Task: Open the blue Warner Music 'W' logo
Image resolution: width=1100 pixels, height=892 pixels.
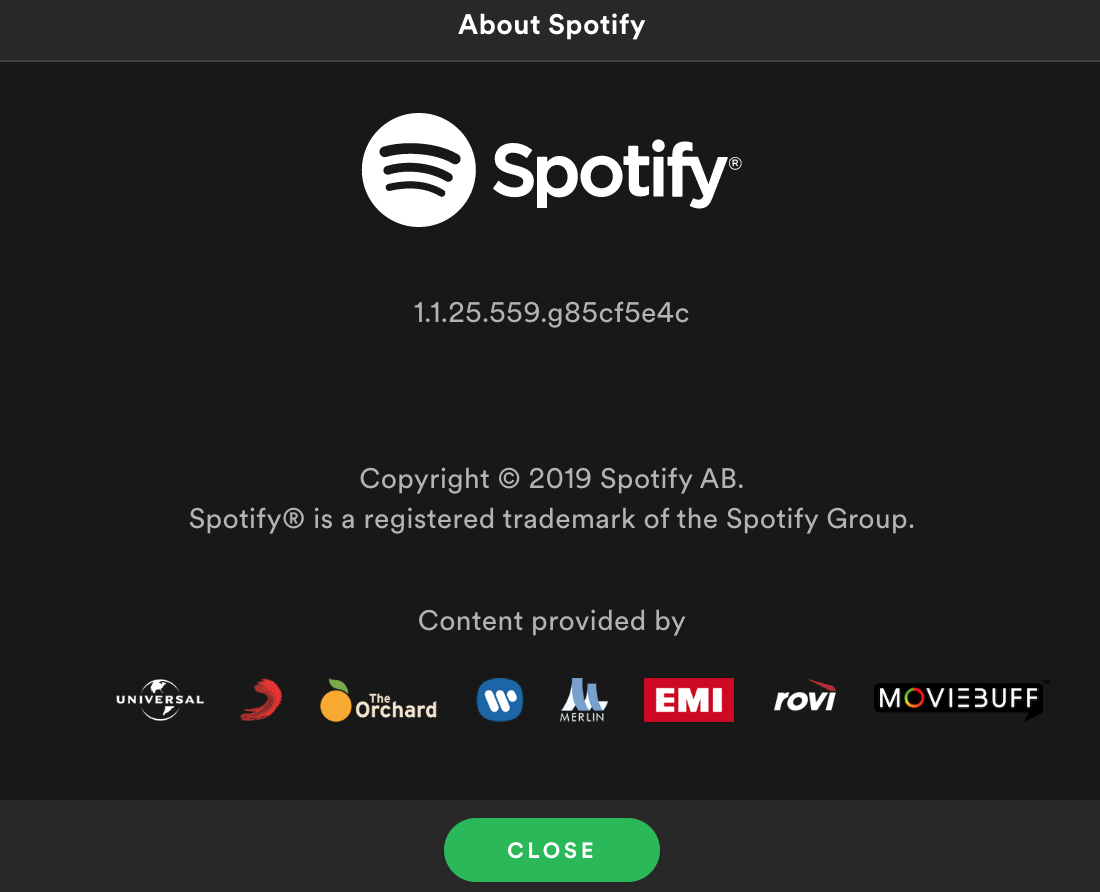Action: [x=500, y=699]
